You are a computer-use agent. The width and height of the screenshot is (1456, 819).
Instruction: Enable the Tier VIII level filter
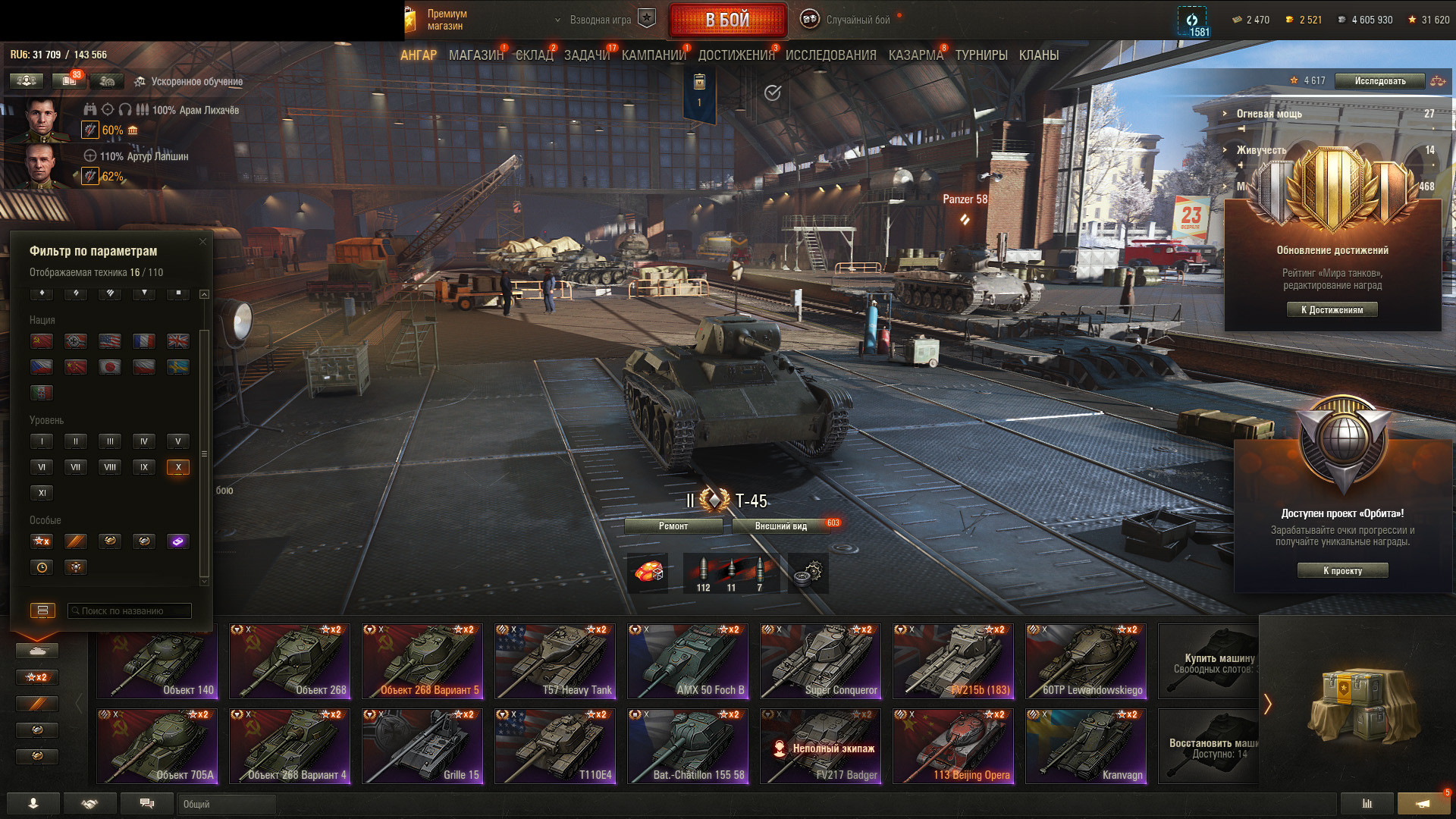[x=110, y=467]
